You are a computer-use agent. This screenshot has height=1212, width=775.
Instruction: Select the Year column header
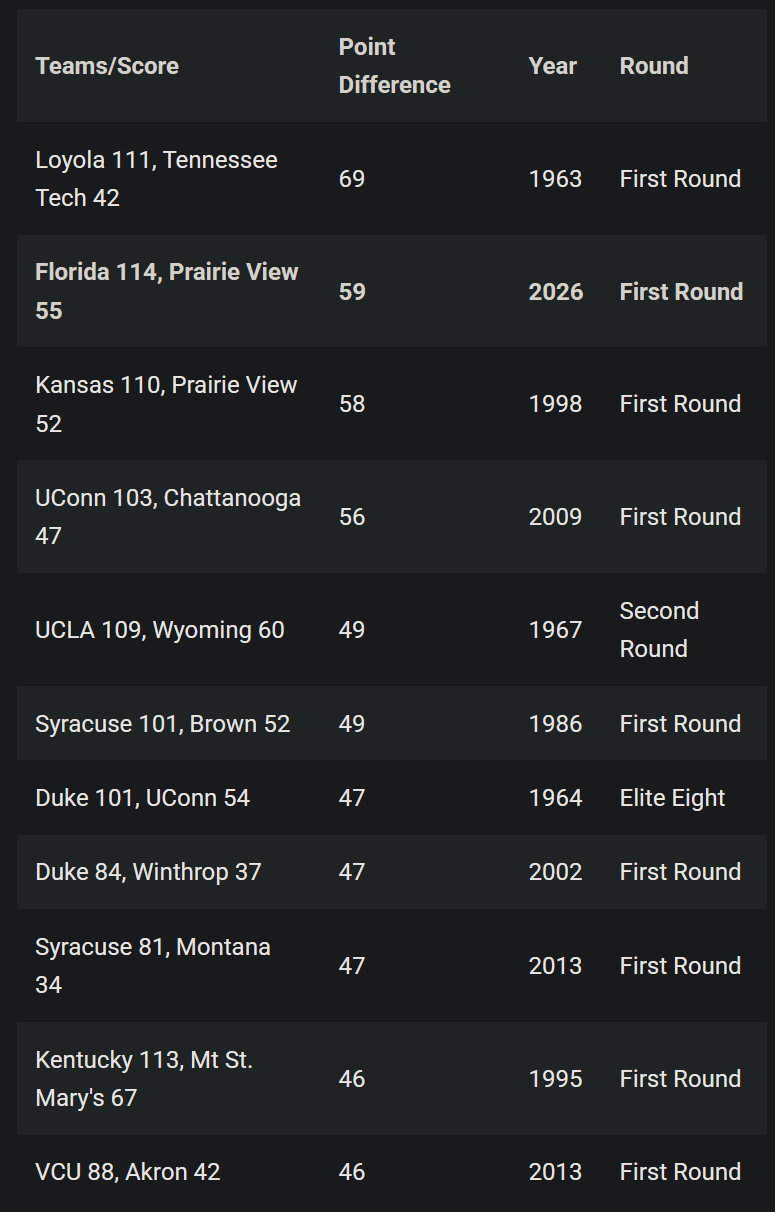[553, 66]
